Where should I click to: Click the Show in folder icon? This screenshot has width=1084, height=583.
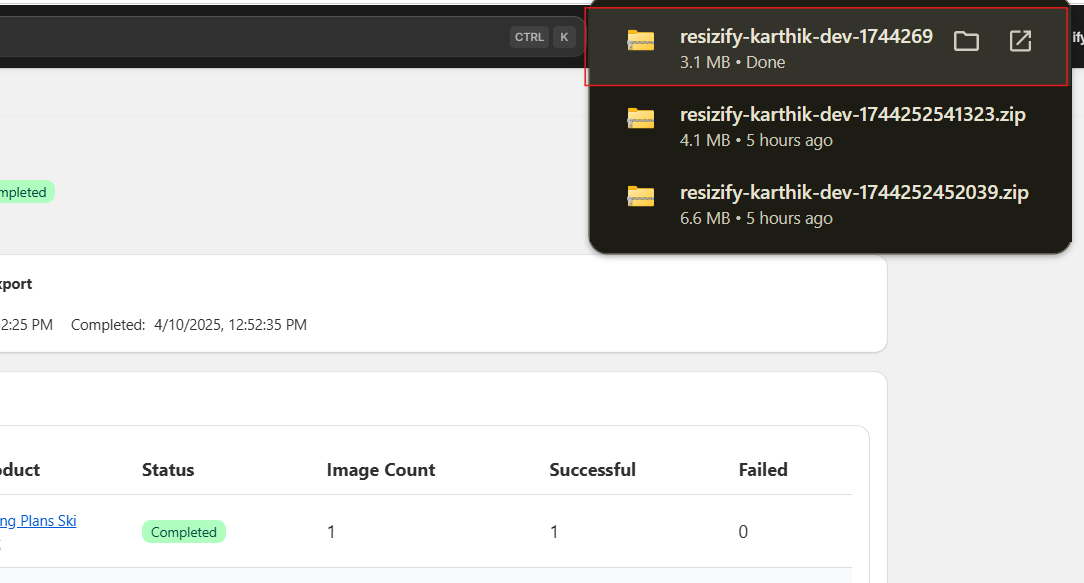966,40
